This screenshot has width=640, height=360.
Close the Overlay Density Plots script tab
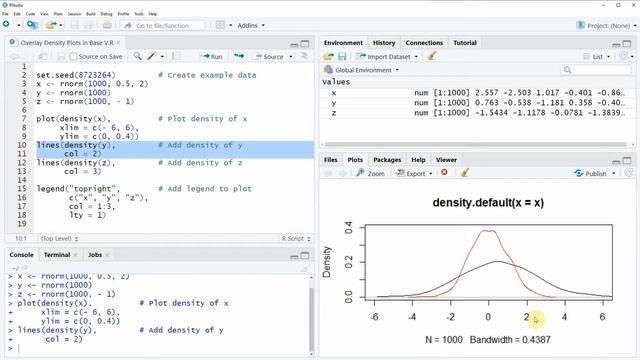(x=118, y=42)
